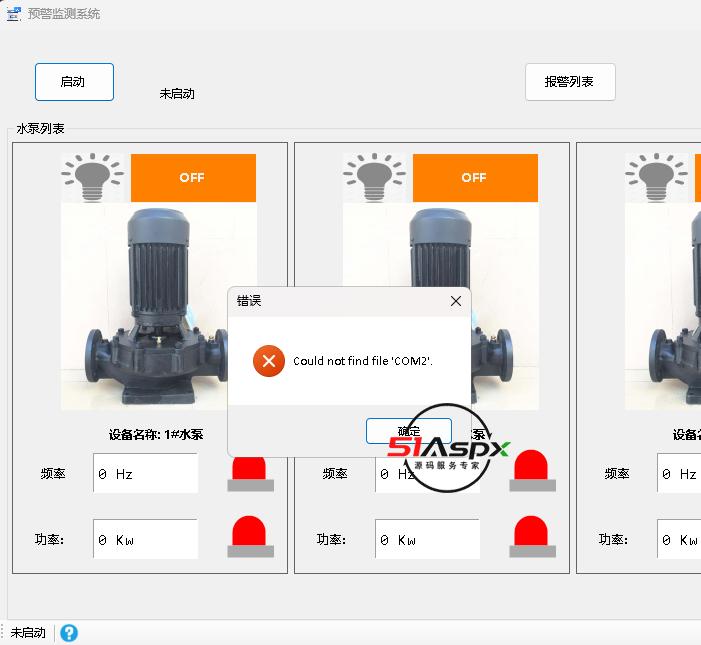This screenshot has width=701, height=645.
Task: Click the 预警监测系统 window title
Action: click(64, 14)
